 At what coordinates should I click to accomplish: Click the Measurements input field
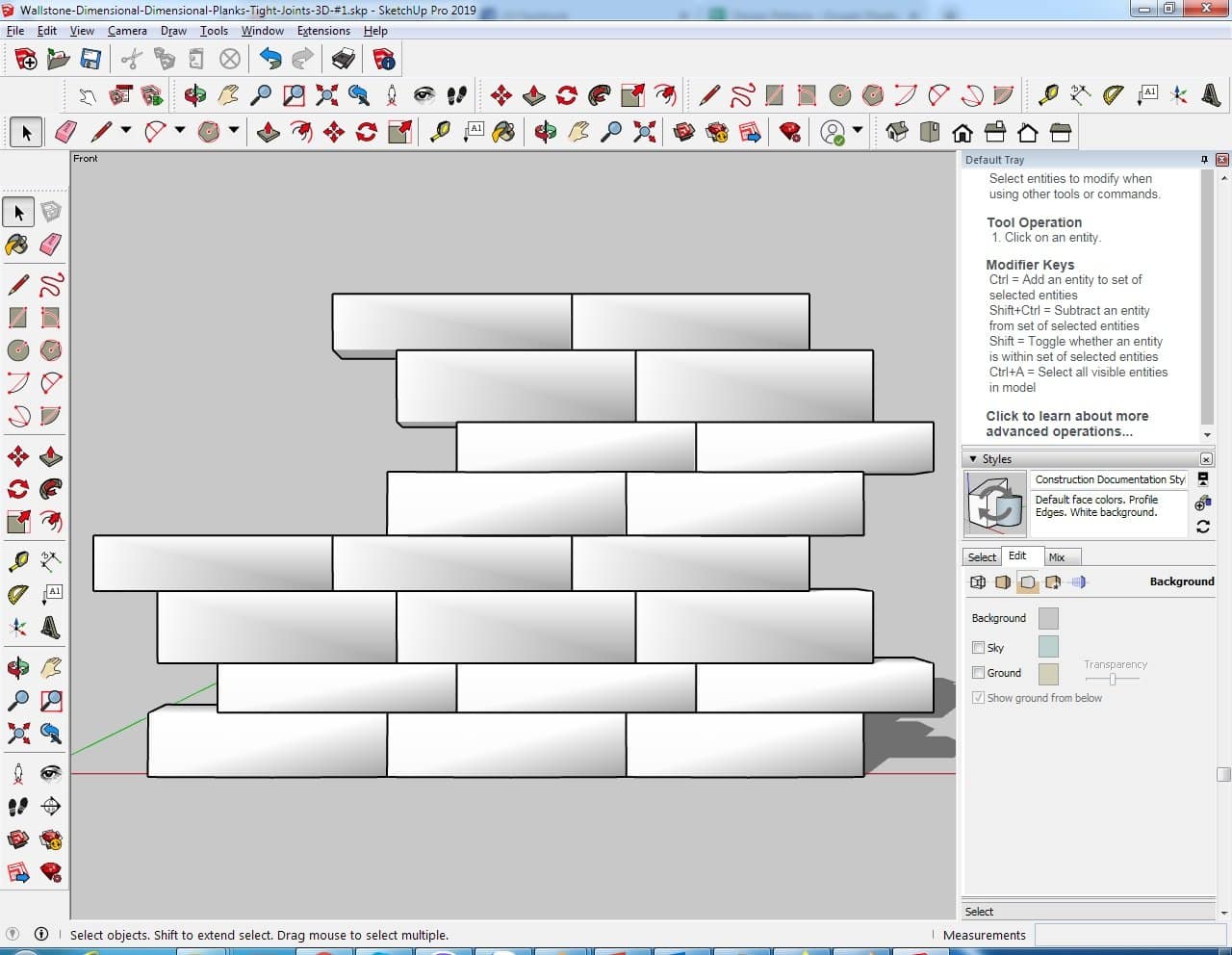[x=1129, y=935]
